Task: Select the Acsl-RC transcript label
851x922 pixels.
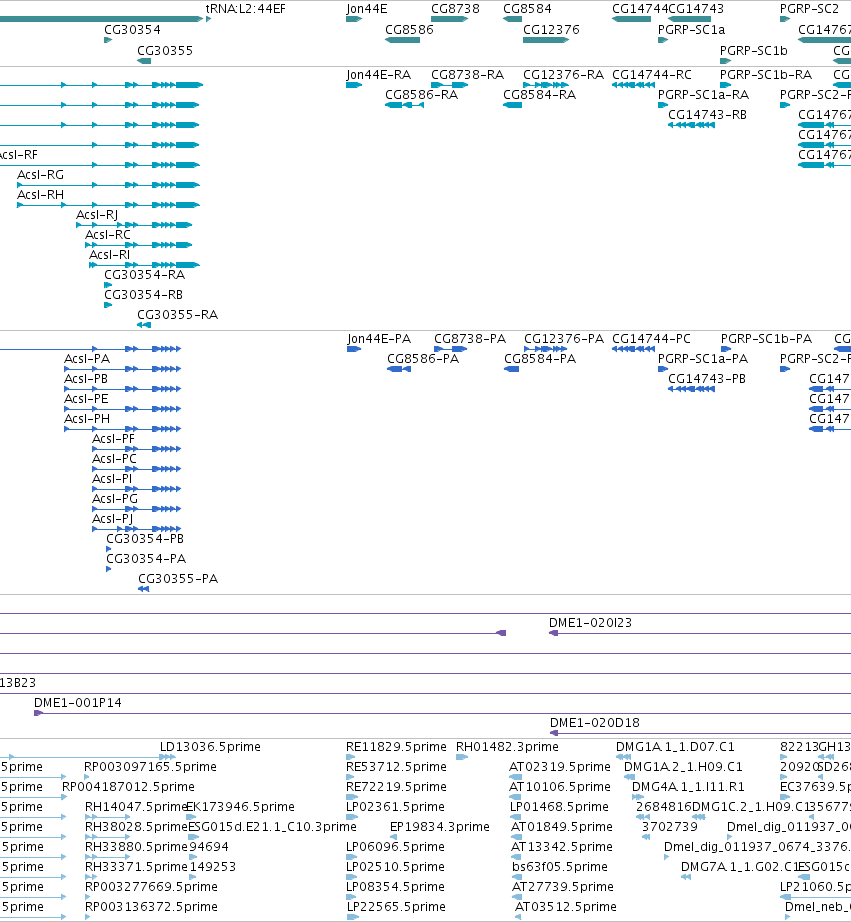Action: coord(108,235)
